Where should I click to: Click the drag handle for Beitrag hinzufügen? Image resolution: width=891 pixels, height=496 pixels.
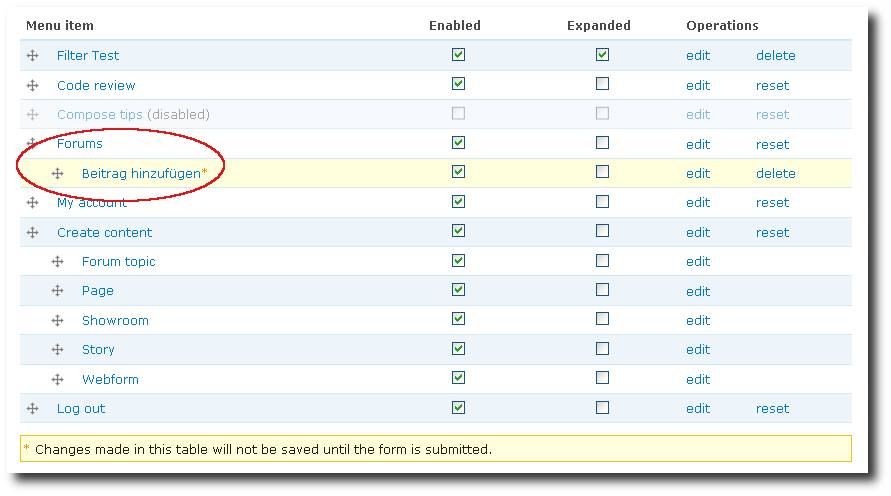[58, 174]
